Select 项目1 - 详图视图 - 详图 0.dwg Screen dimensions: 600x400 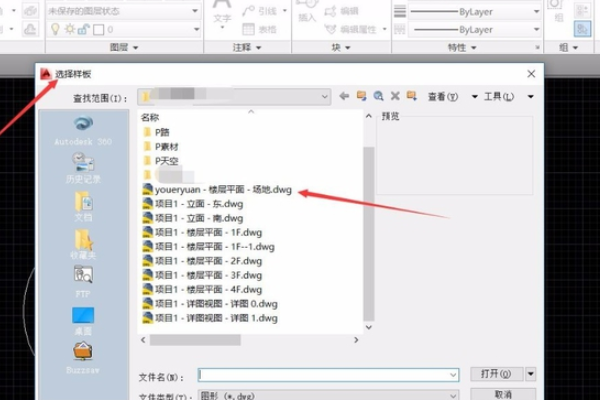210,304
